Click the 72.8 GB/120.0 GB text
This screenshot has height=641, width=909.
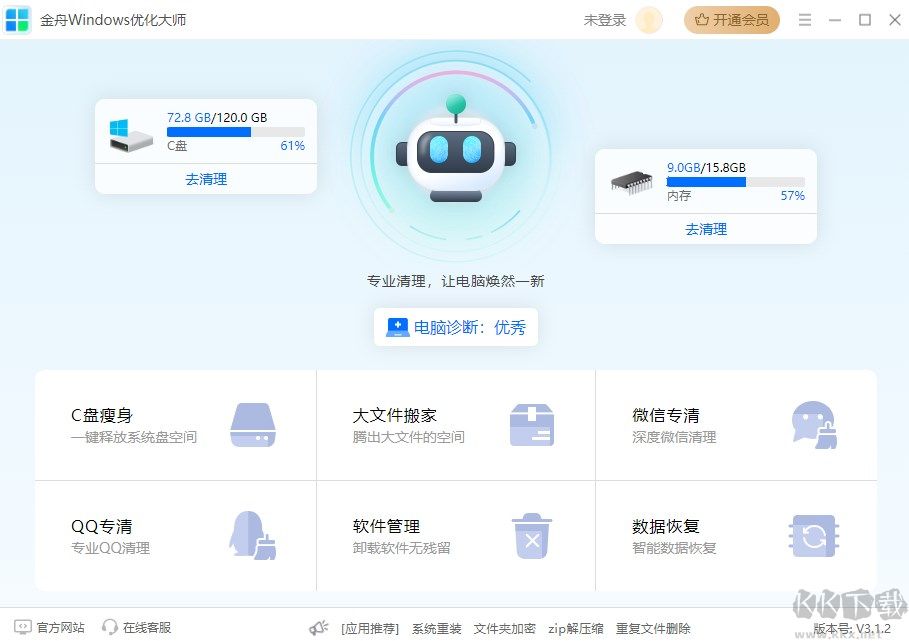(x=217, y=118)
